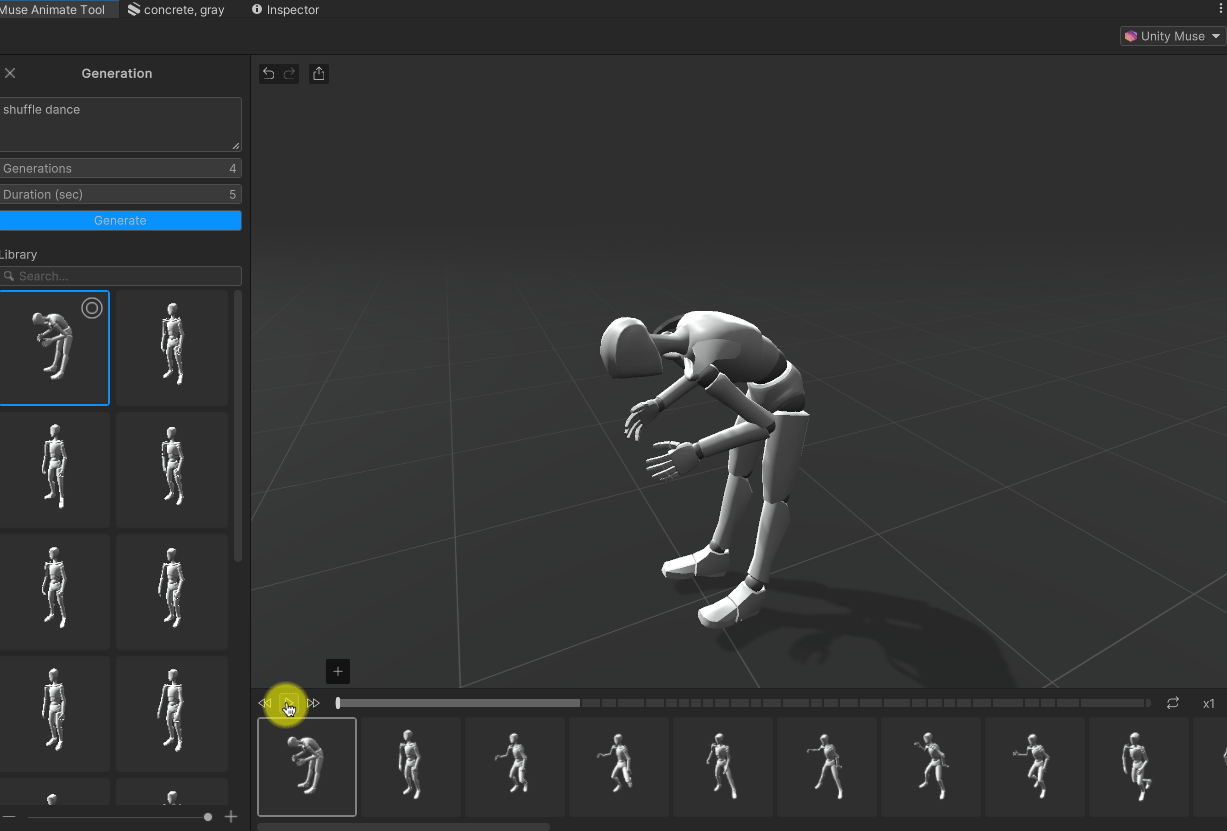1227x831 pixels.
Task: Click the library thumbnail size slider handle
Action: point(208,817)
